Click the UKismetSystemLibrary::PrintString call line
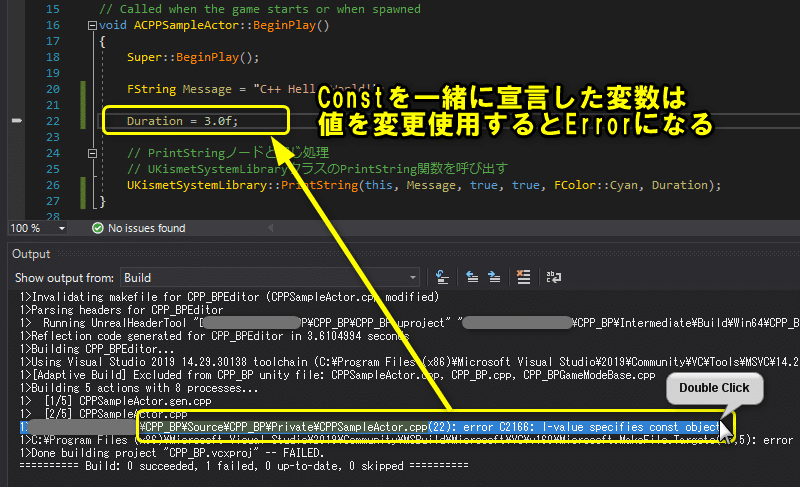 [x=424, y=185]
